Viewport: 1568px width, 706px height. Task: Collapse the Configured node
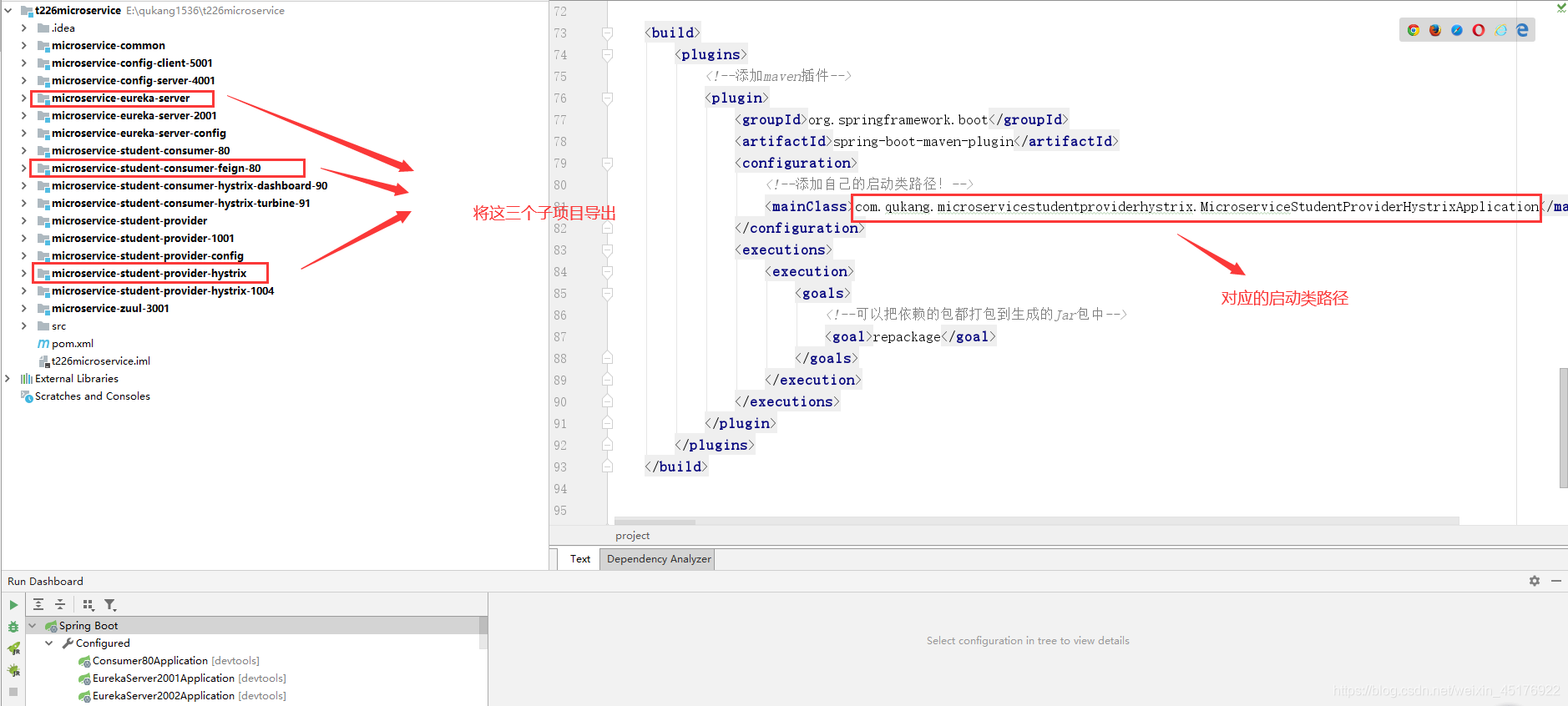tap(49, 643)
